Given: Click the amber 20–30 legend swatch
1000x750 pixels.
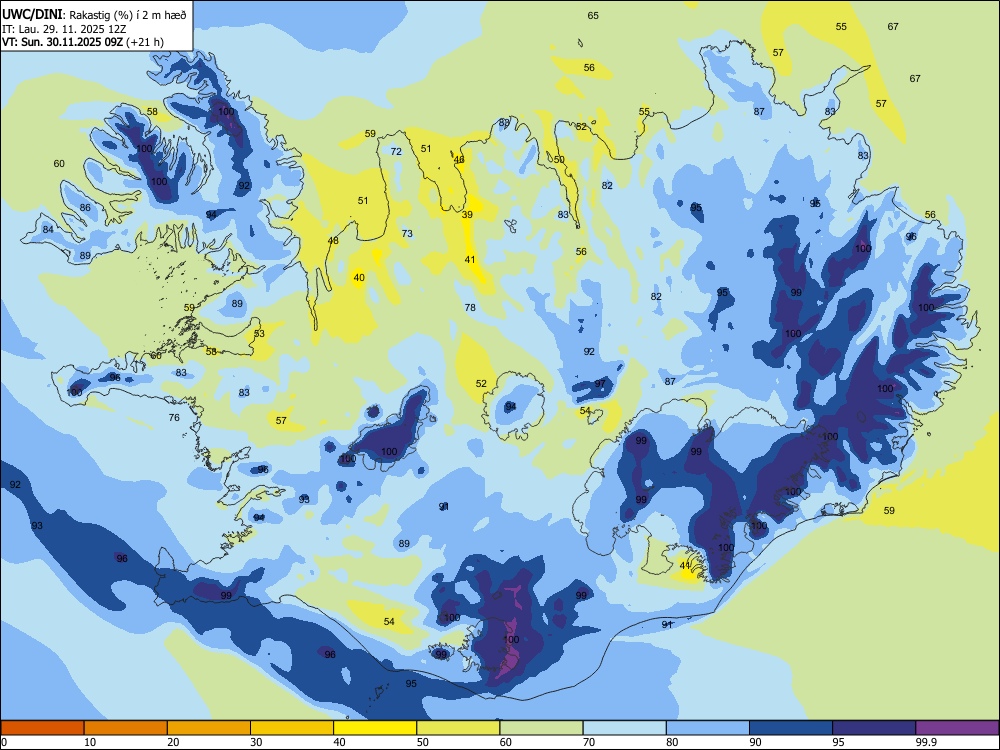Looking at the screenshot, I should [209, 728].
